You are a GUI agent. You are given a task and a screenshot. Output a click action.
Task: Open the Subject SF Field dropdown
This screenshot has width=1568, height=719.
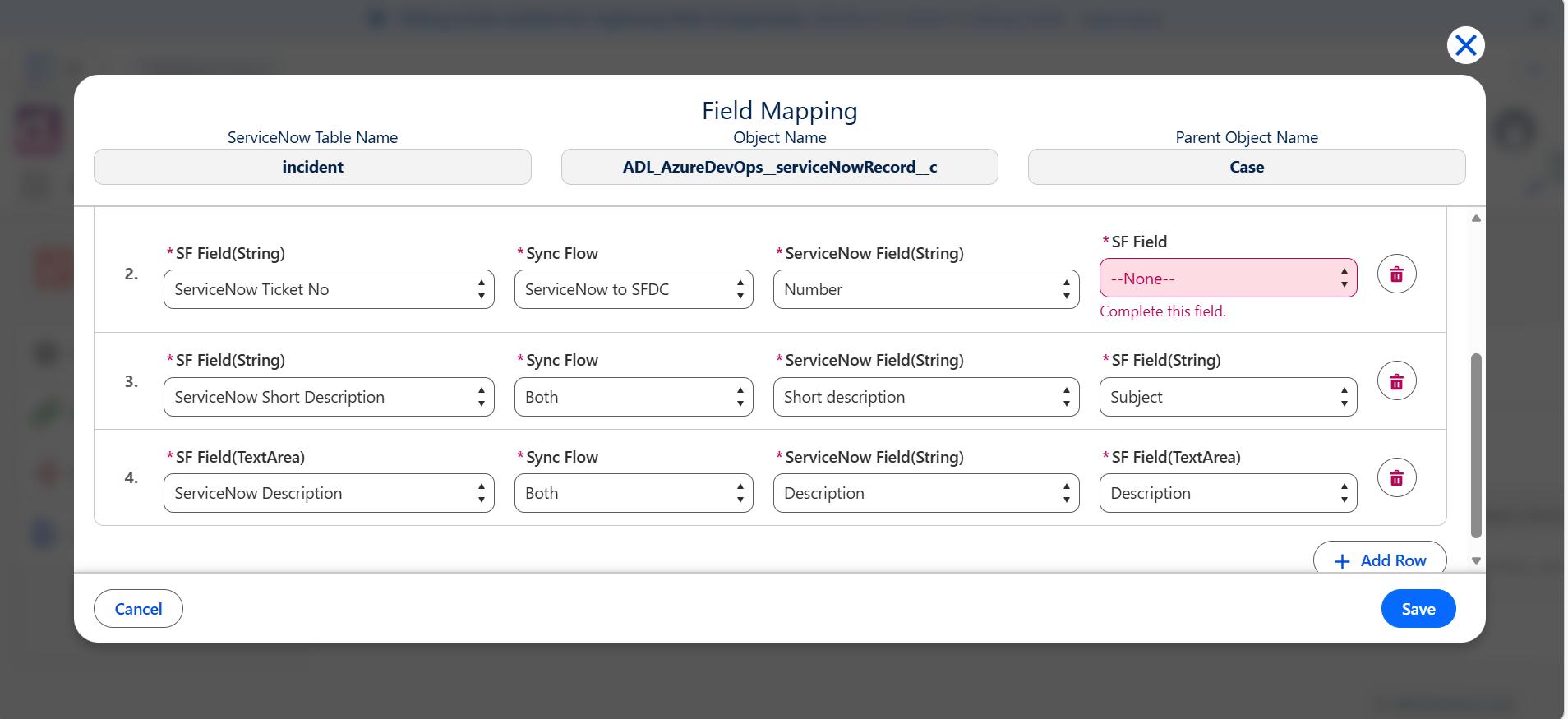tap(1228, 397)
